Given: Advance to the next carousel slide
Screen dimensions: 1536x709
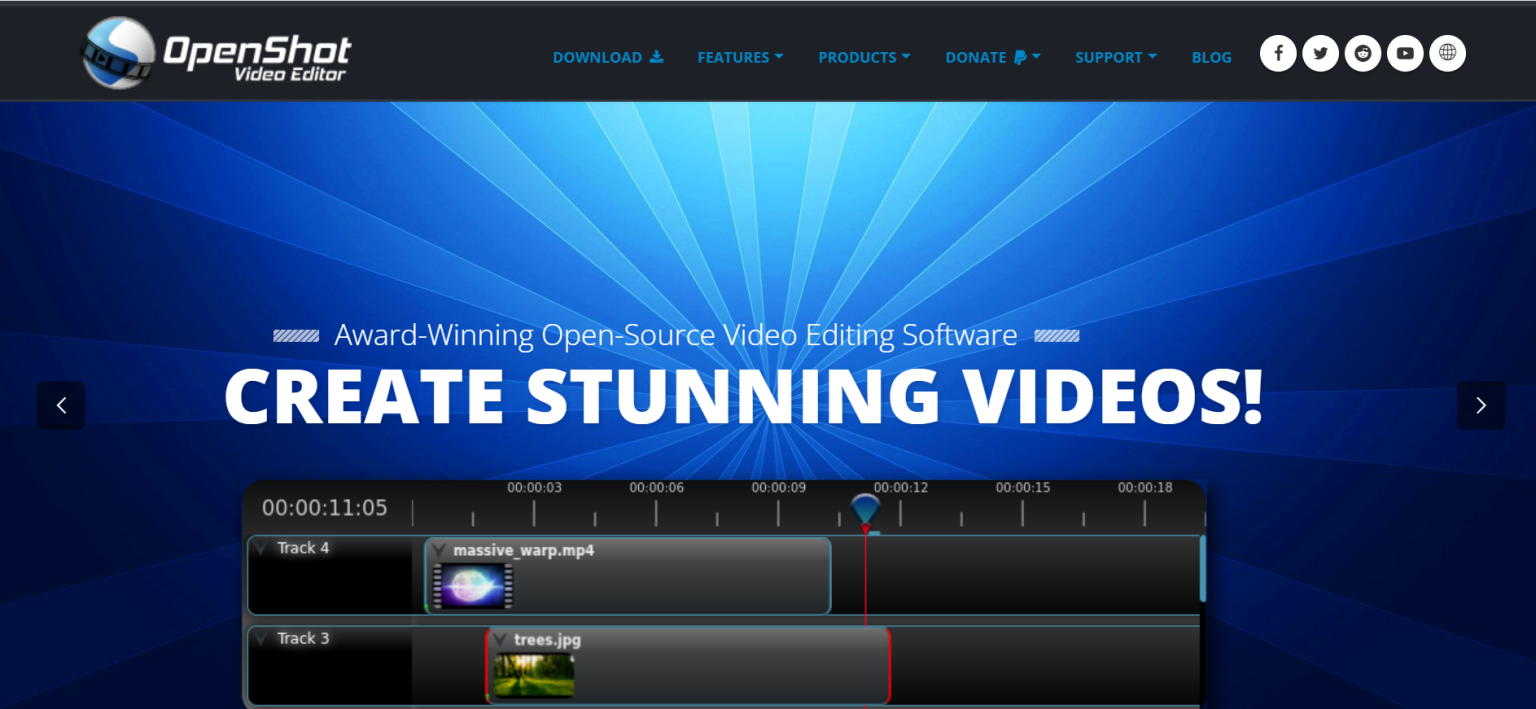Looking at the screenshot, I should 1481,405.
